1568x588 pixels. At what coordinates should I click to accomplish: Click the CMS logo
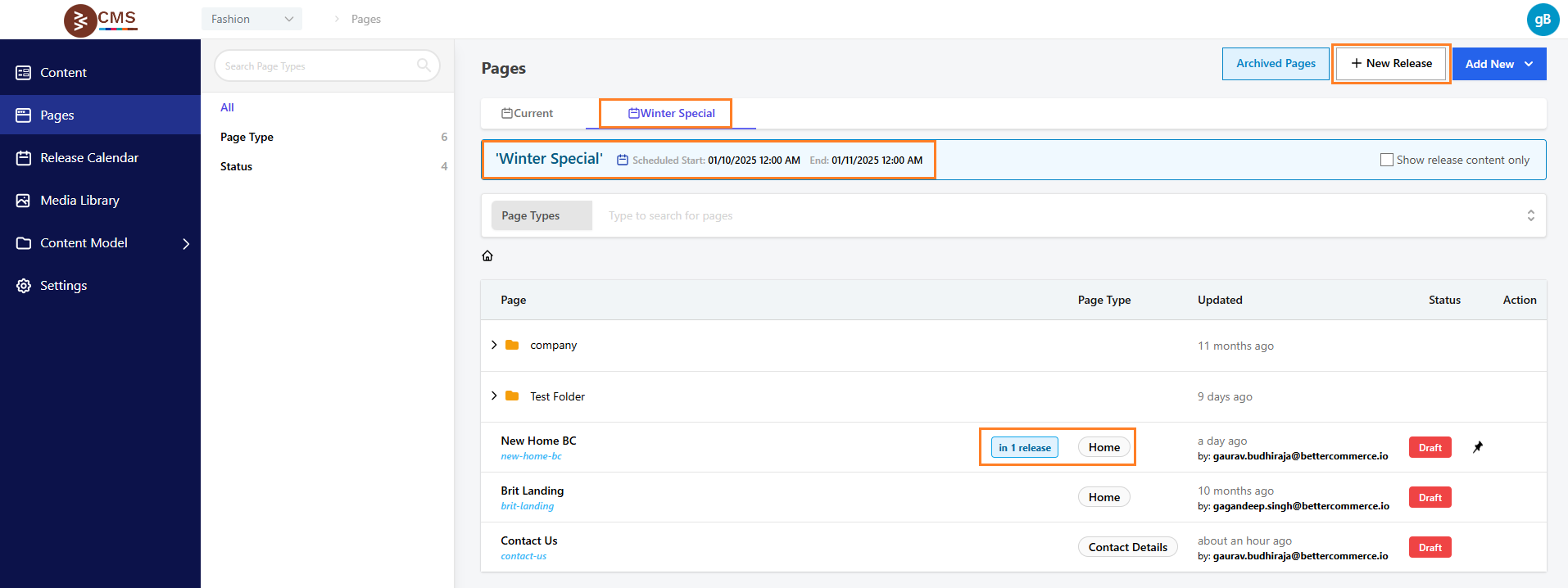coord(101,20)
